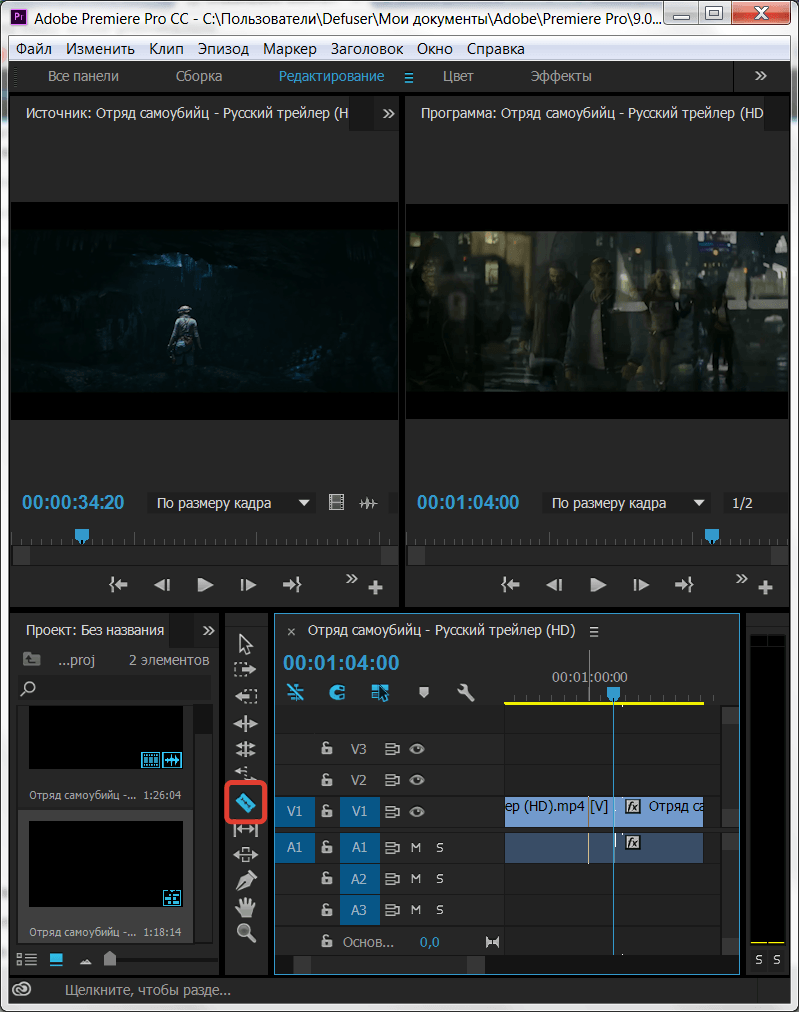Select the Selection arrow tool
The width and height of the screenshot is (799, 1012).
pyautogui.click(x=245, y=643)
